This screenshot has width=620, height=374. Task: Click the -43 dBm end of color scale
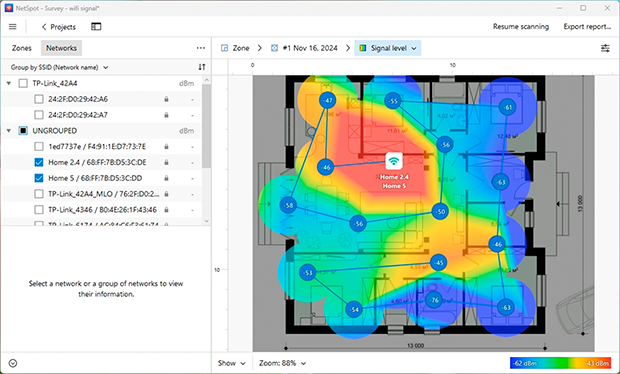[x=597, y=363]
